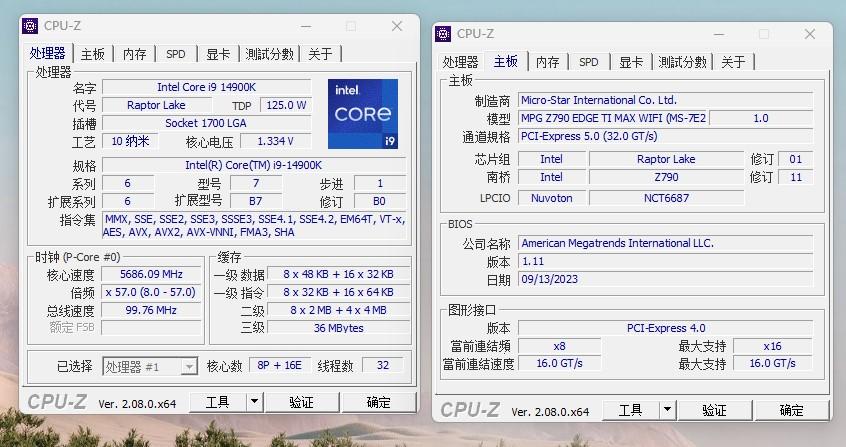Open the SPD tab in left CPU-Z window
This screenshot has height=447, width=846.
pyautogui.click(x=176, y=54)
